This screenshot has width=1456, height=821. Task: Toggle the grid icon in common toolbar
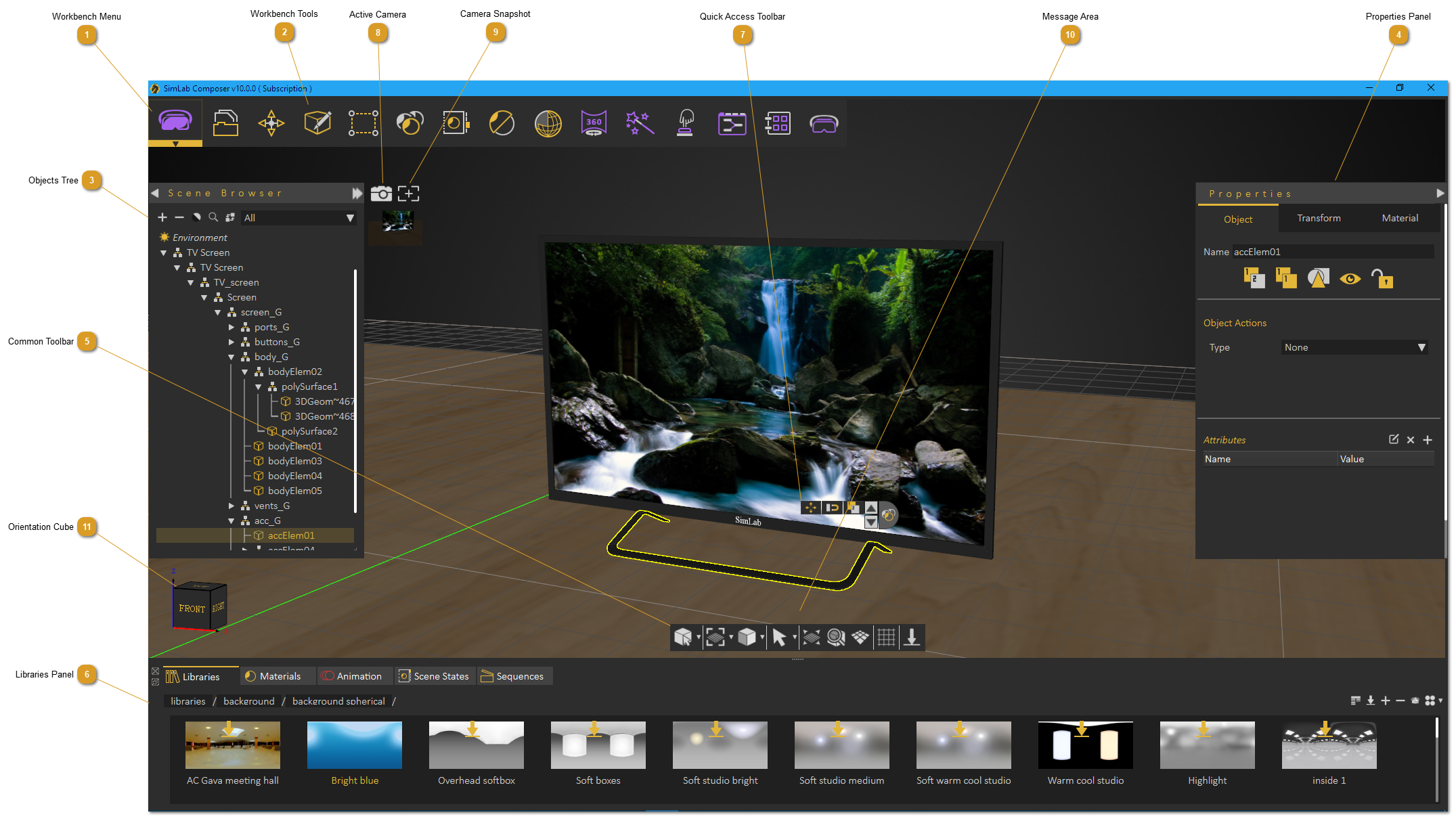coord(886,637)
